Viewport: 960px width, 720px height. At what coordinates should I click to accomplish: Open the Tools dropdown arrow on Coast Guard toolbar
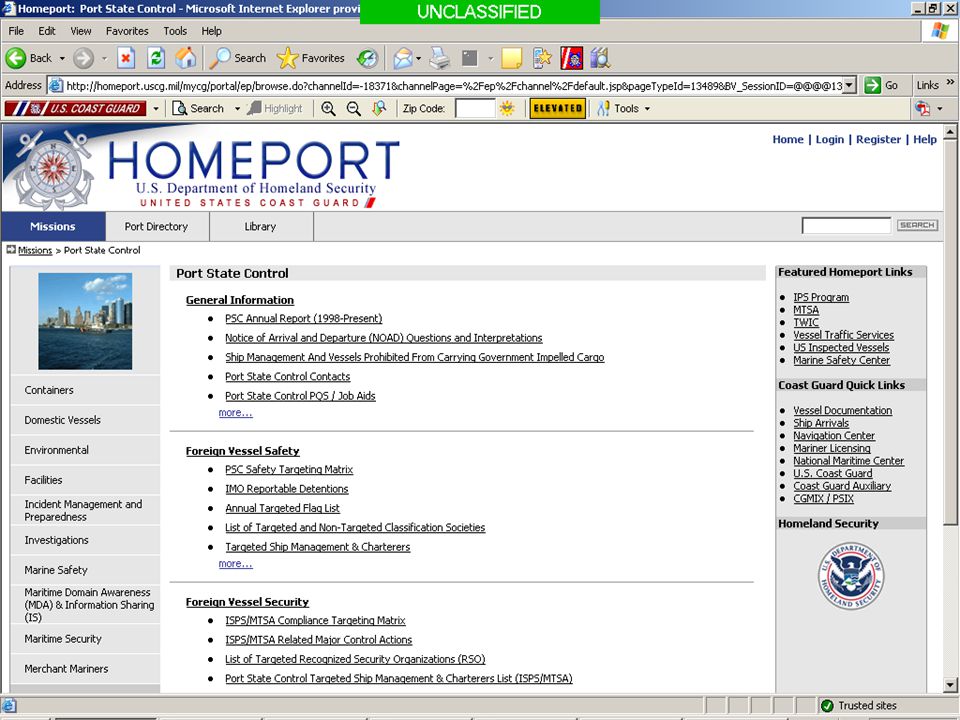click(x=647, y=108)
